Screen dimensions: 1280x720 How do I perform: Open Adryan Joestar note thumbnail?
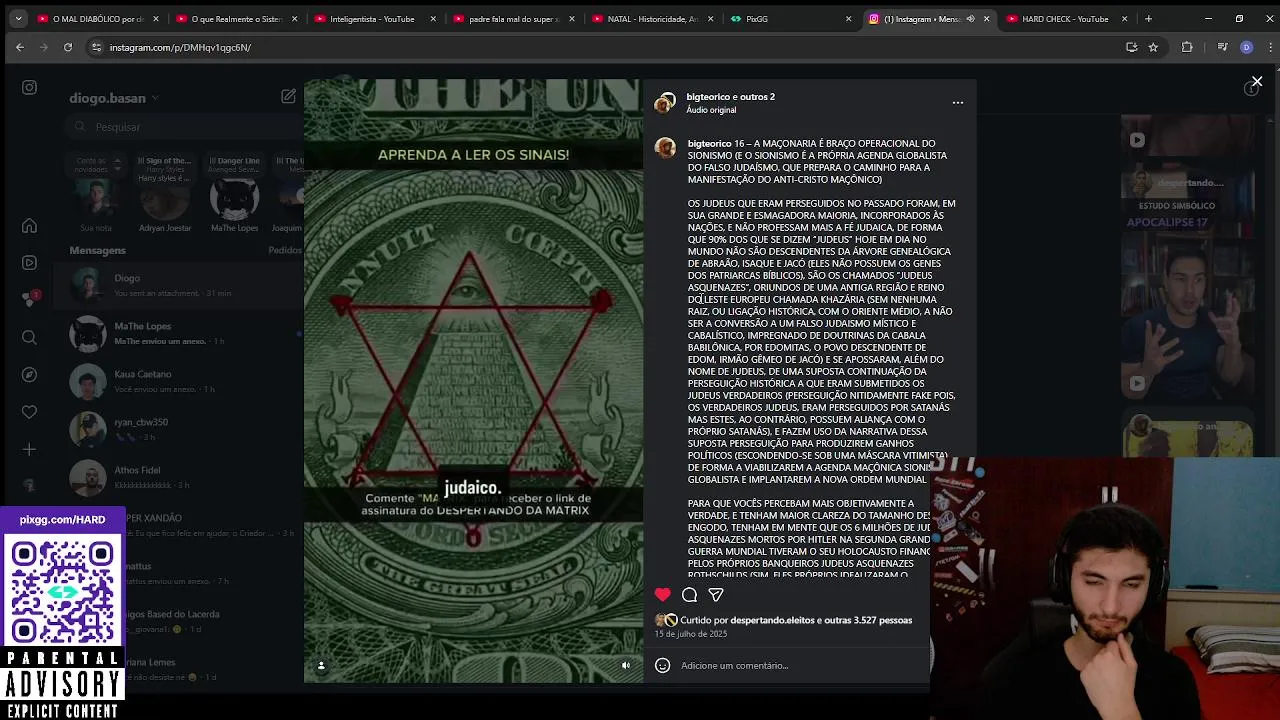point(165,198)
